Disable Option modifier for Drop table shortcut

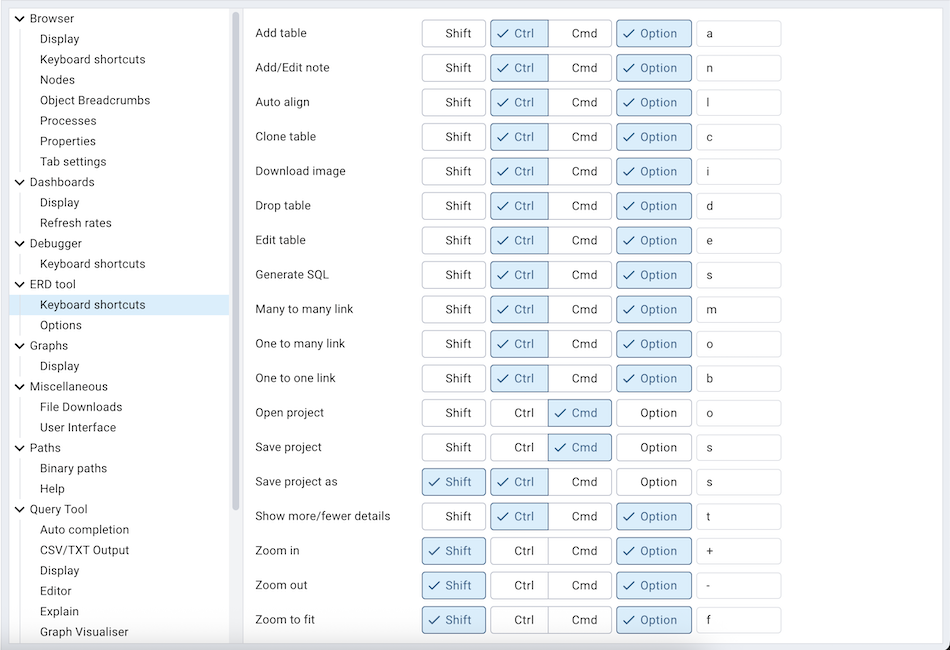(653, 206)
